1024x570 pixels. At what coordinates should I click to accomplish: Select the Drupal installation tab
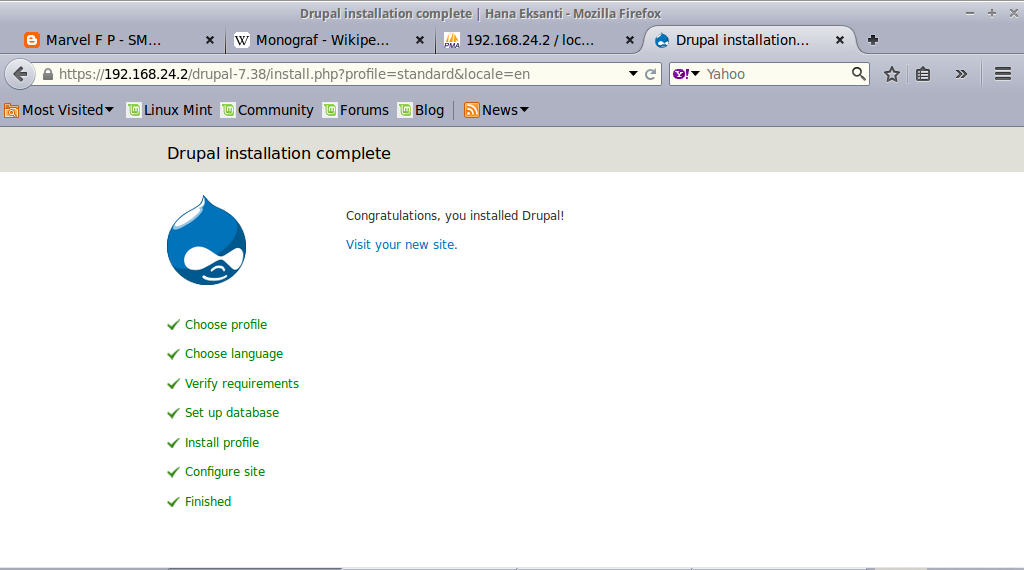(742, 40)
